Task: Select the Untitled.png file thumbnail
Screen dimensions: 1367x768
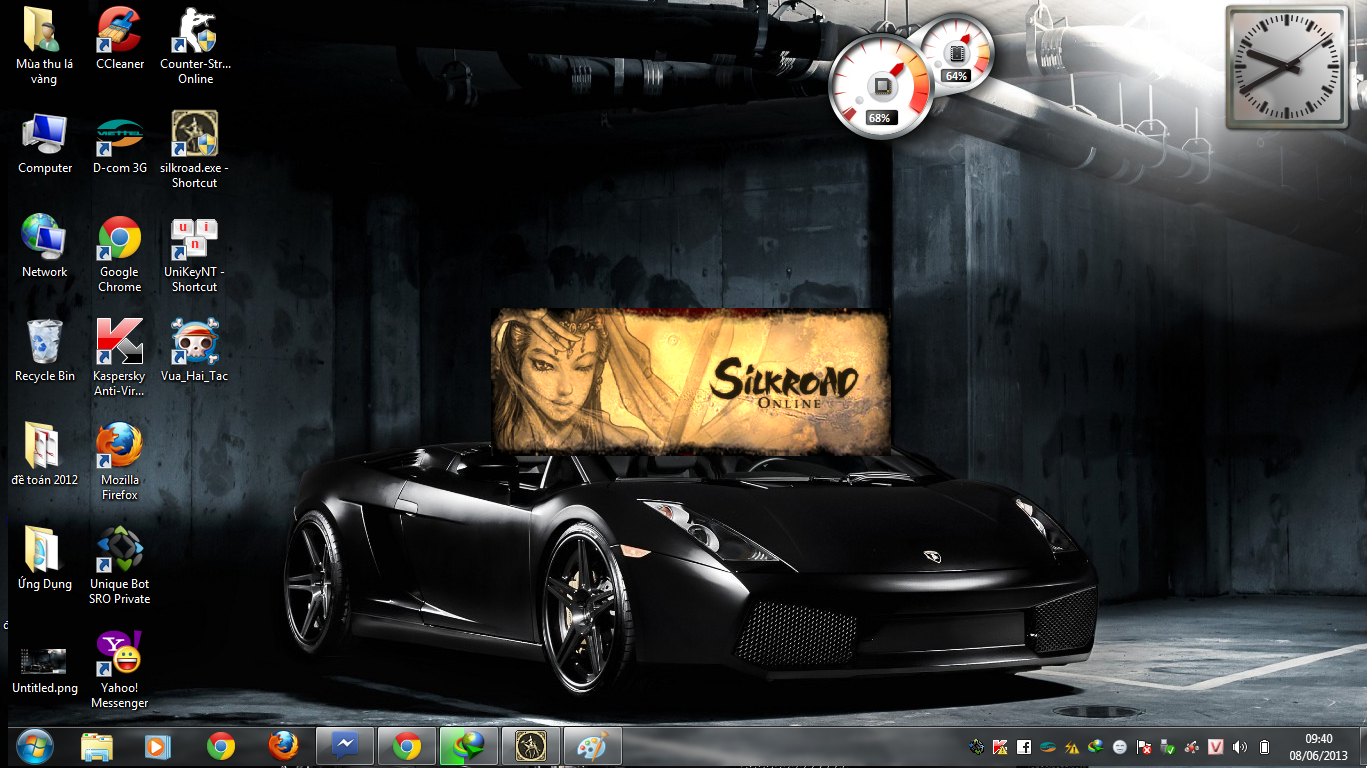Action: click(x=45, y=670)
